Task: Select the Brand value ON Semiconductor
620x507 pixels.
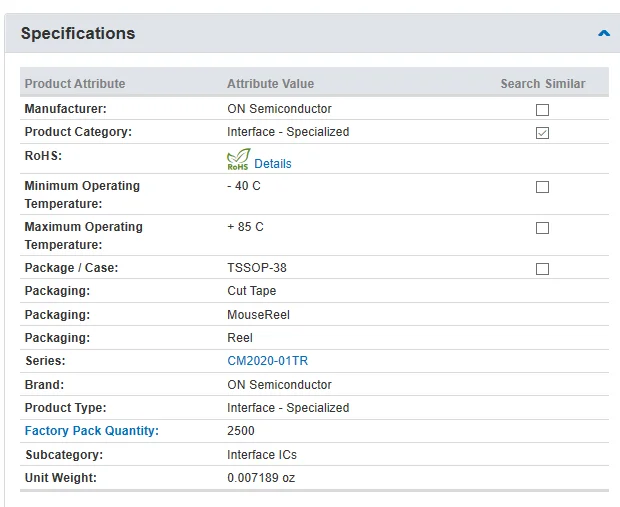Action: tap(279, 385)
